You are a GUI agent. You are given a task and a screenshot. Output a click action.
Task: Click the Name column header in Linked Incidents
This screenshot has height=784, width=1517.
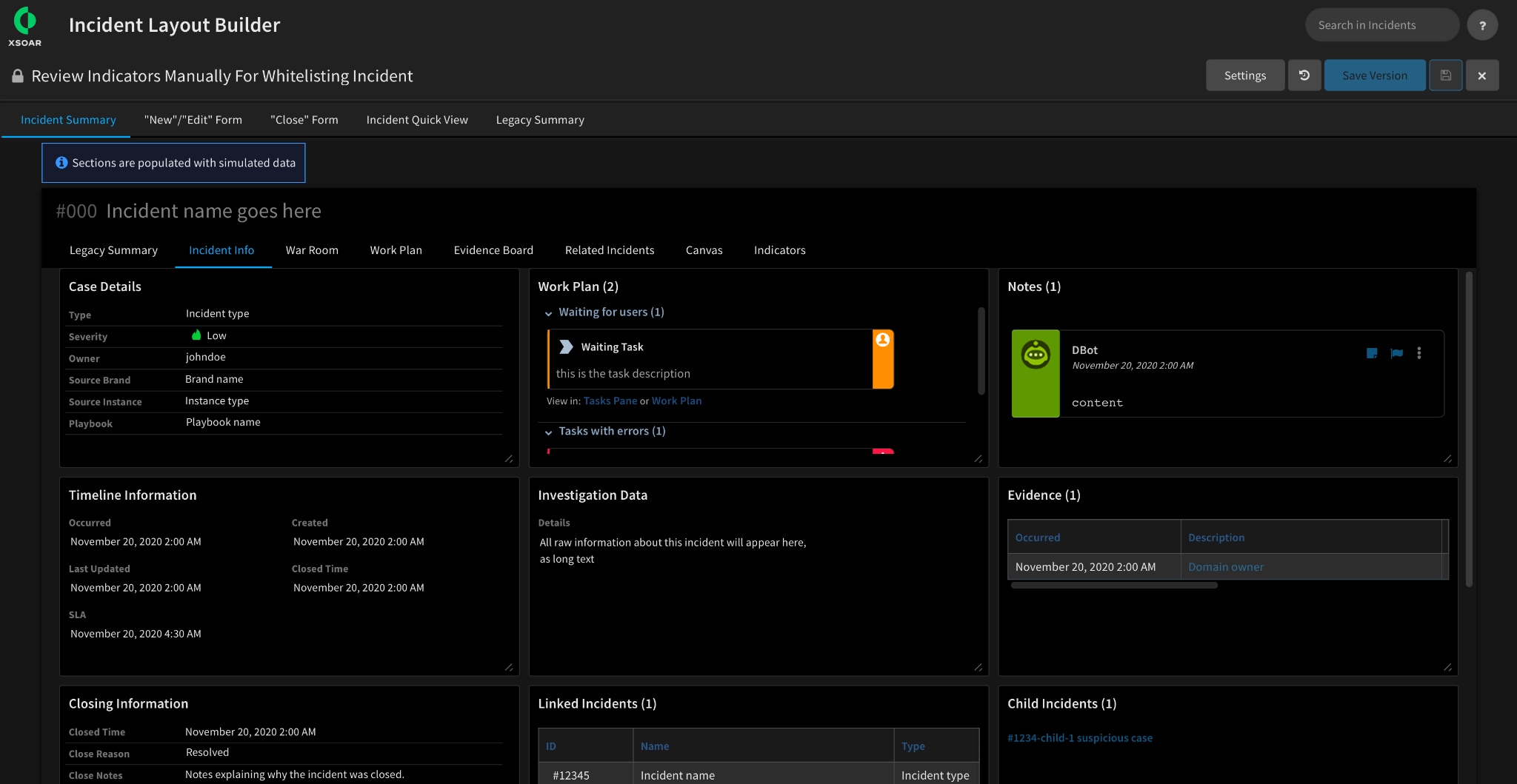tap(764, 746)
